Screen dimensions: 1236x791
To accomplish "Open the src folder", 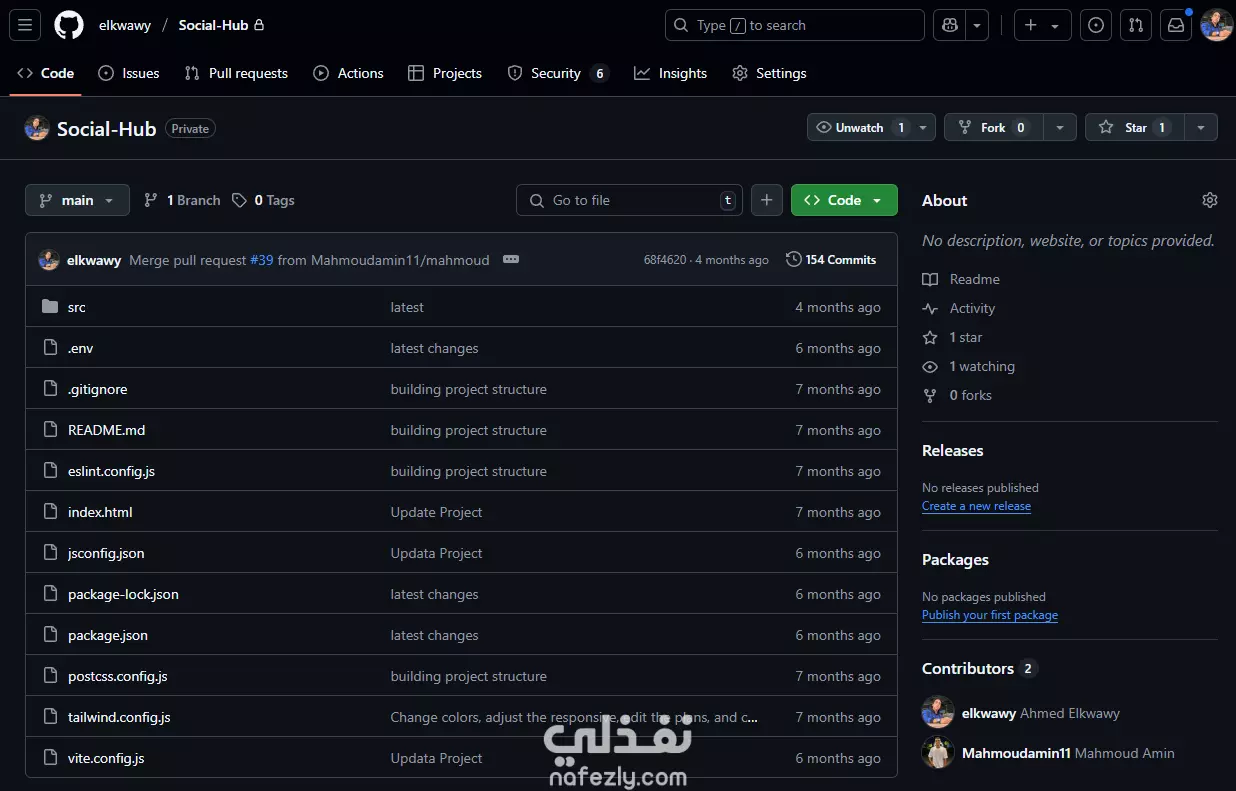I will pos(77,307).
